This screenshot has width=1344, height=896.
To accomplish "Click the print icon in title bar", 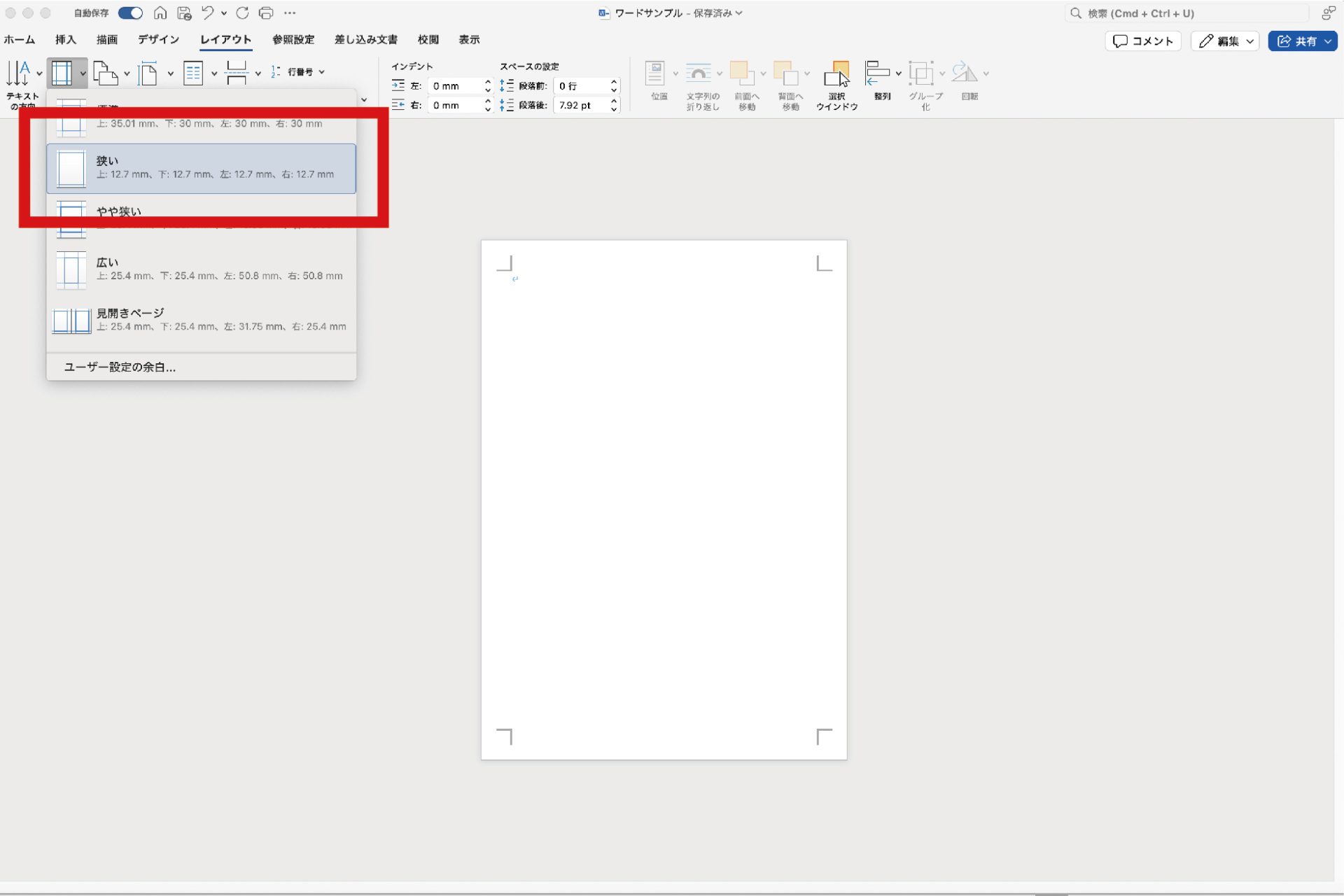I will pyautogui.click(x=265, y=13).
